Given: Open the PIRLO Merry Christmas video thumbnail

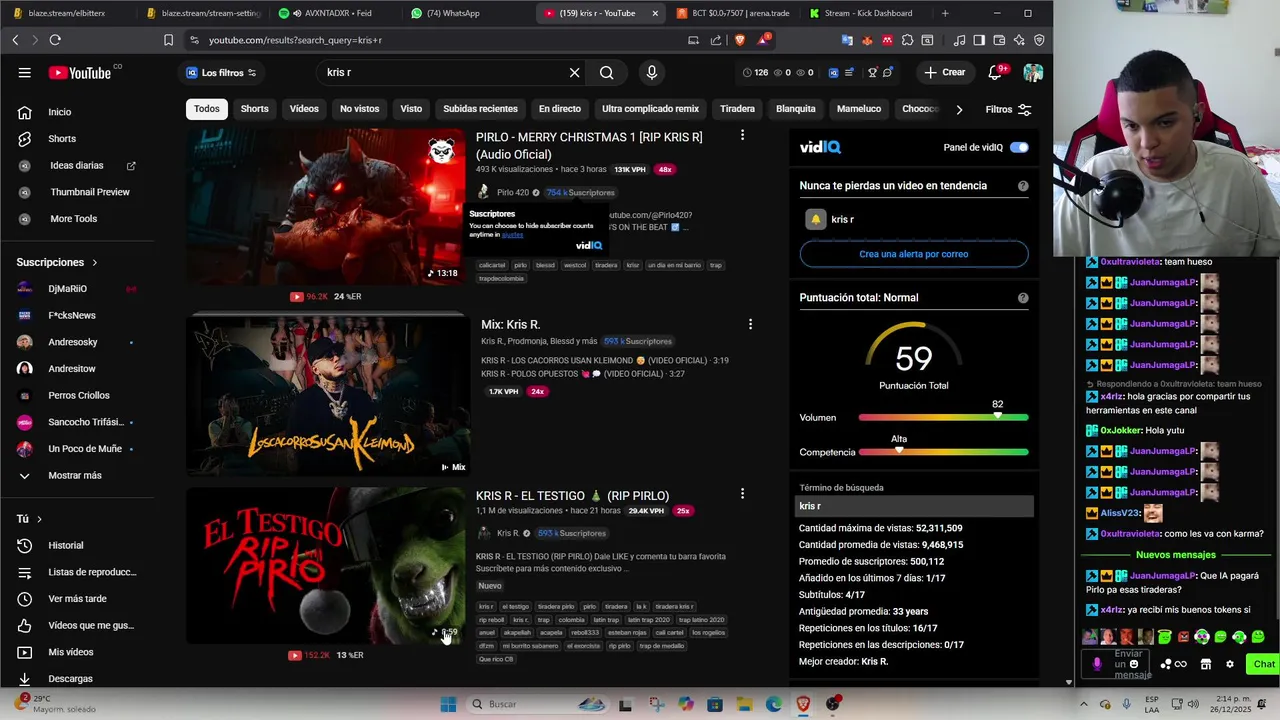Looking at the screenshot, I should coord(326,206).
